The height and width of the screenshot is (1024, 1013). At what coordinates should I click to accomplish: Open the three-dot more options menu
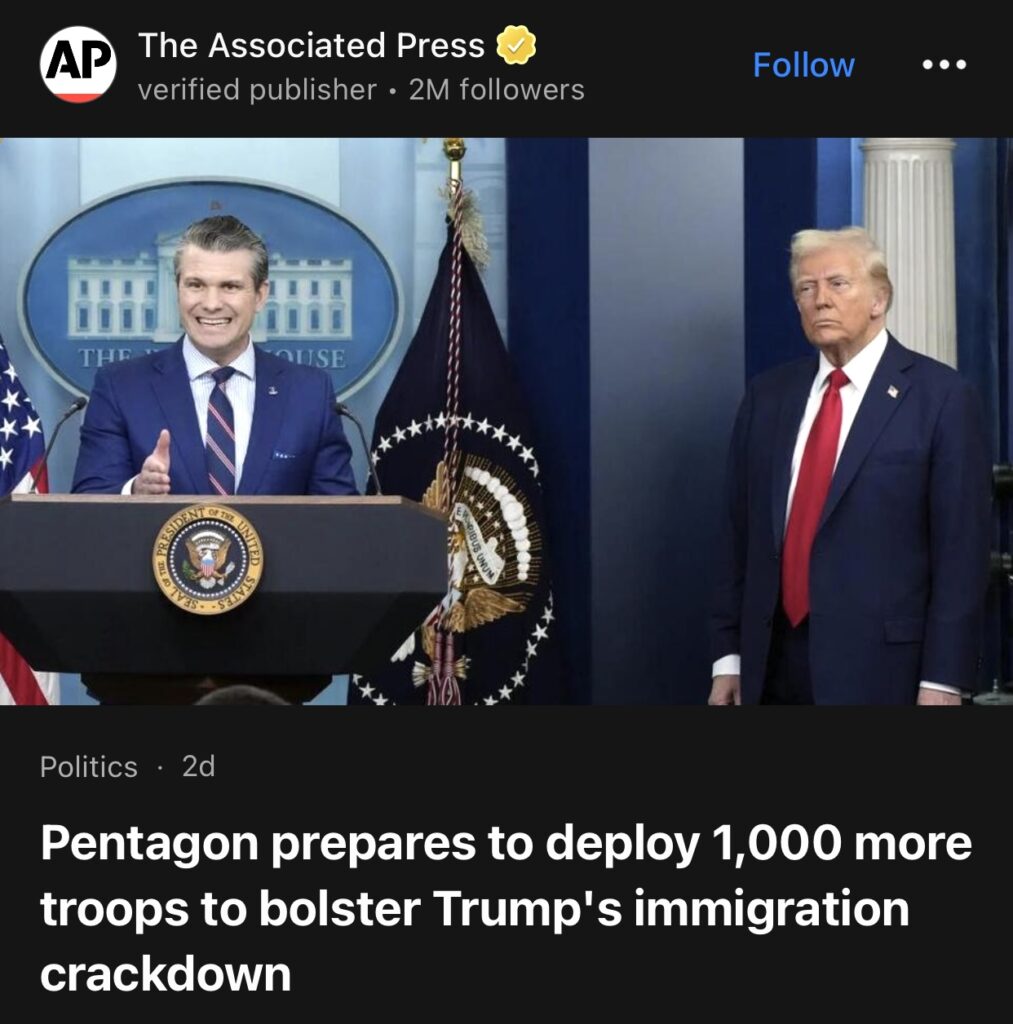point(944,65)
